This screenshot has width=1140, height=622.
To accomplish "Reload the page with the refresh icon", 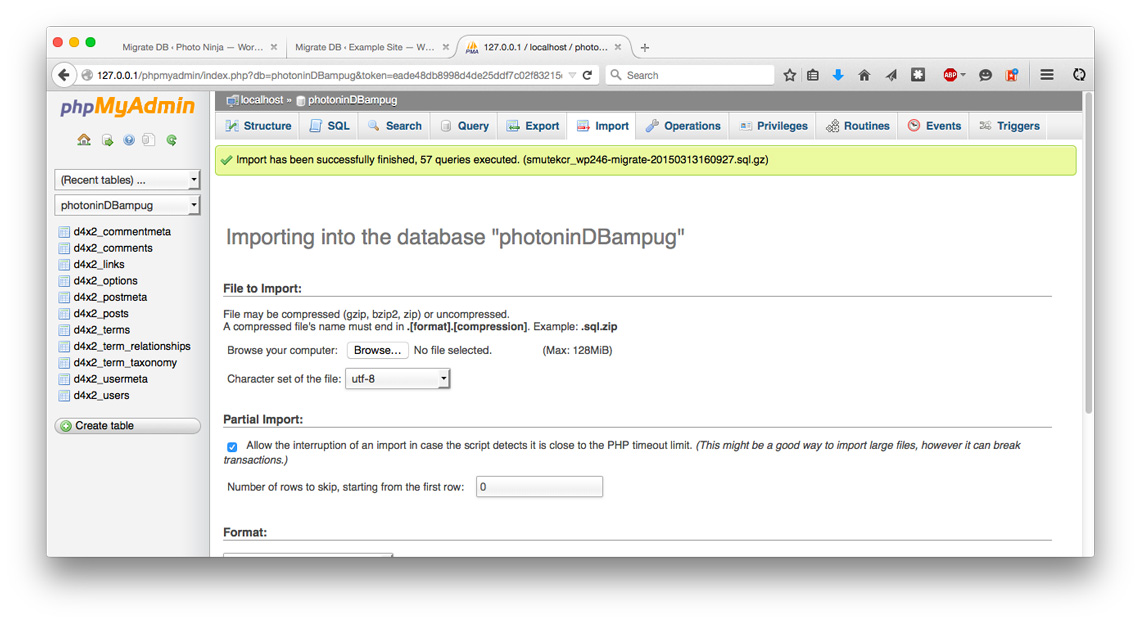I will tap(587, 75).
